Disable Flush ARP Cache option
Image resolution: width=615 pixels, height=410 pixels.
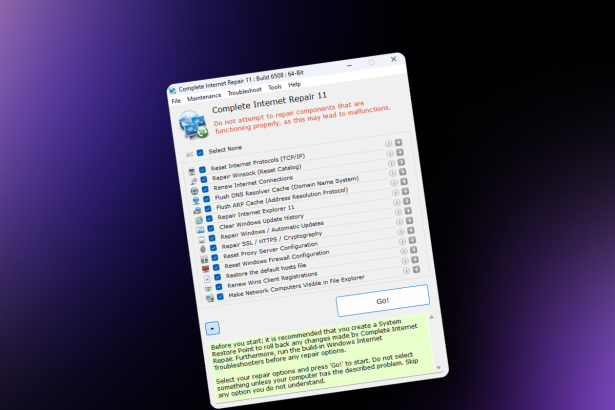click(209, 209)
